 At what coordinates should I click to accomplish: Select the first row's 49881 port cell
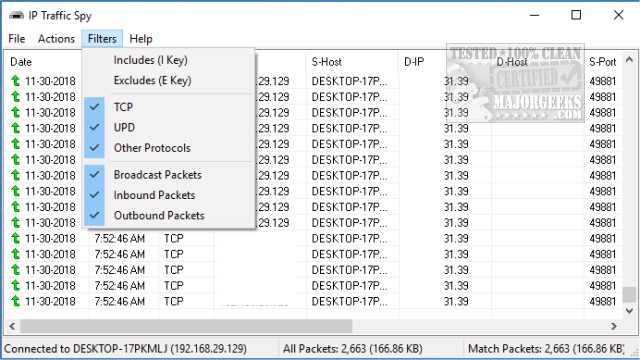pyautogui.click(x=602, y=81)
